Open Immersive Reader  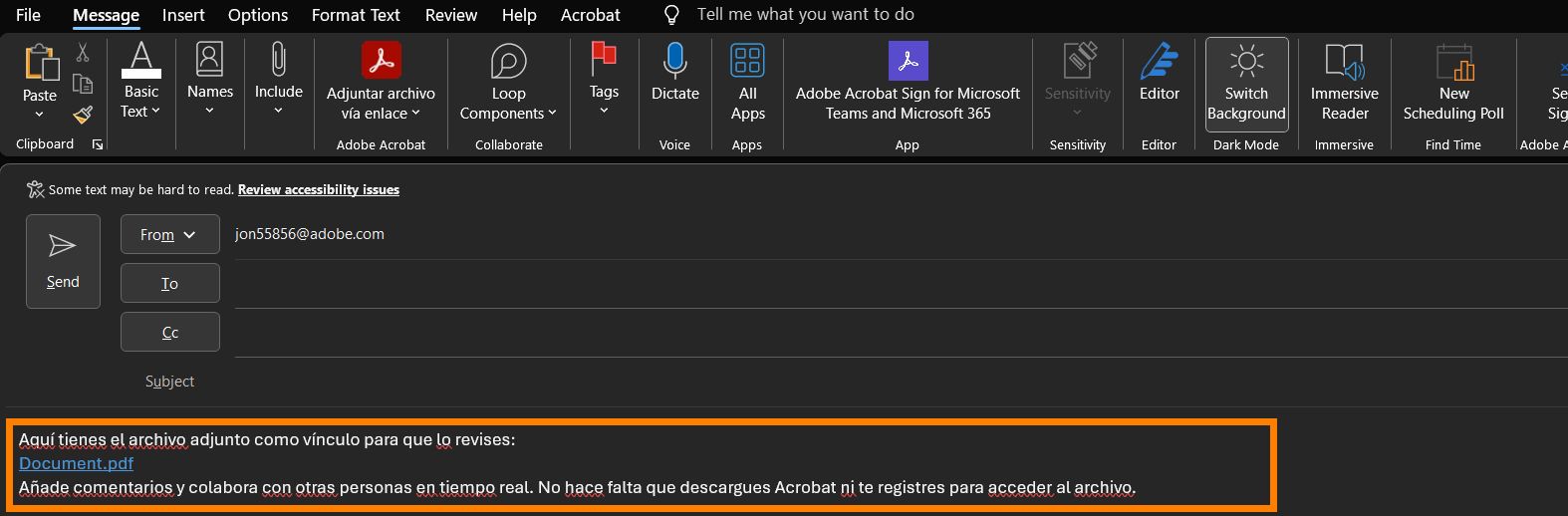click(x=1344, y=82)
